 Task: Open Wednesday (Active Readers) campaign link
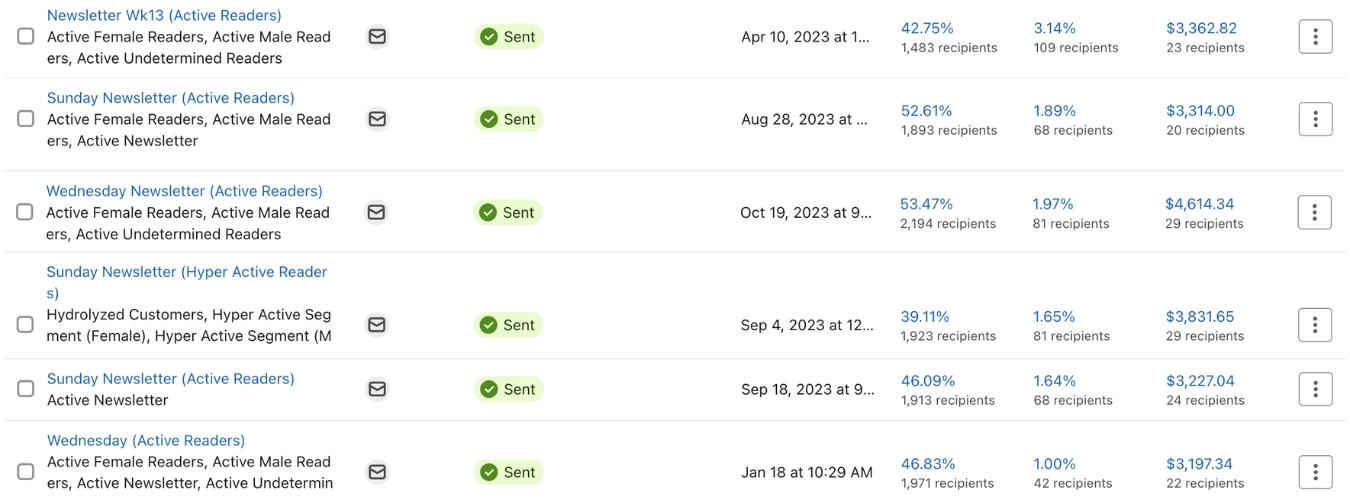(x=146, y=441)
